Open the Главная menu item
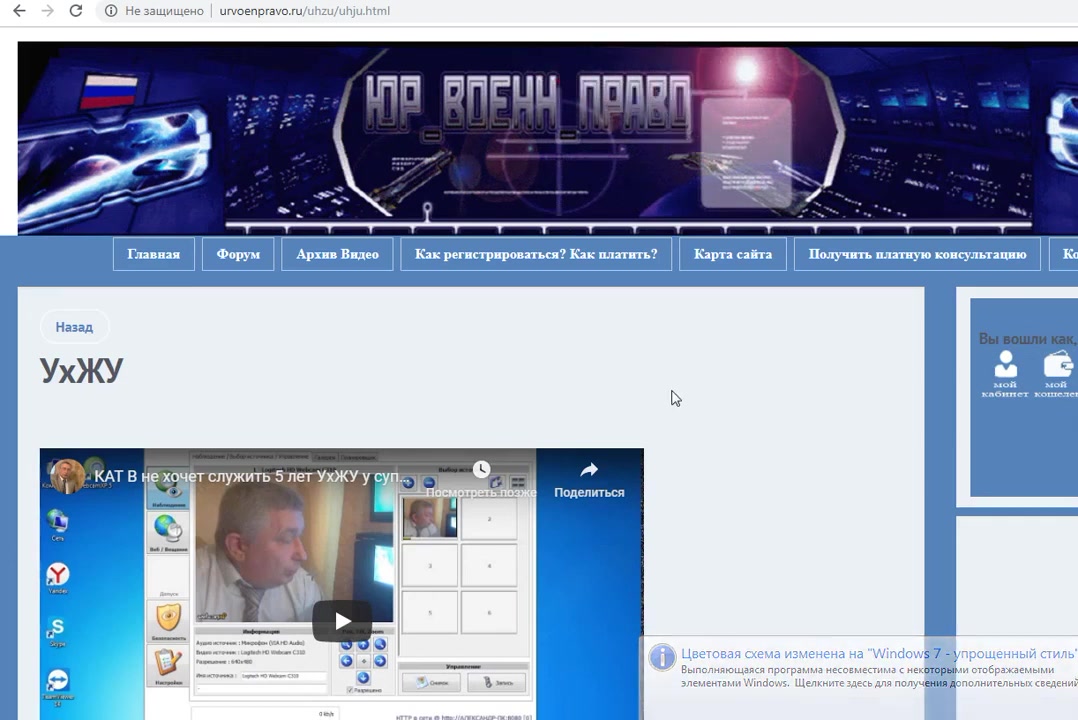This screenshot has height=720, width=1078. coord(153,254)
